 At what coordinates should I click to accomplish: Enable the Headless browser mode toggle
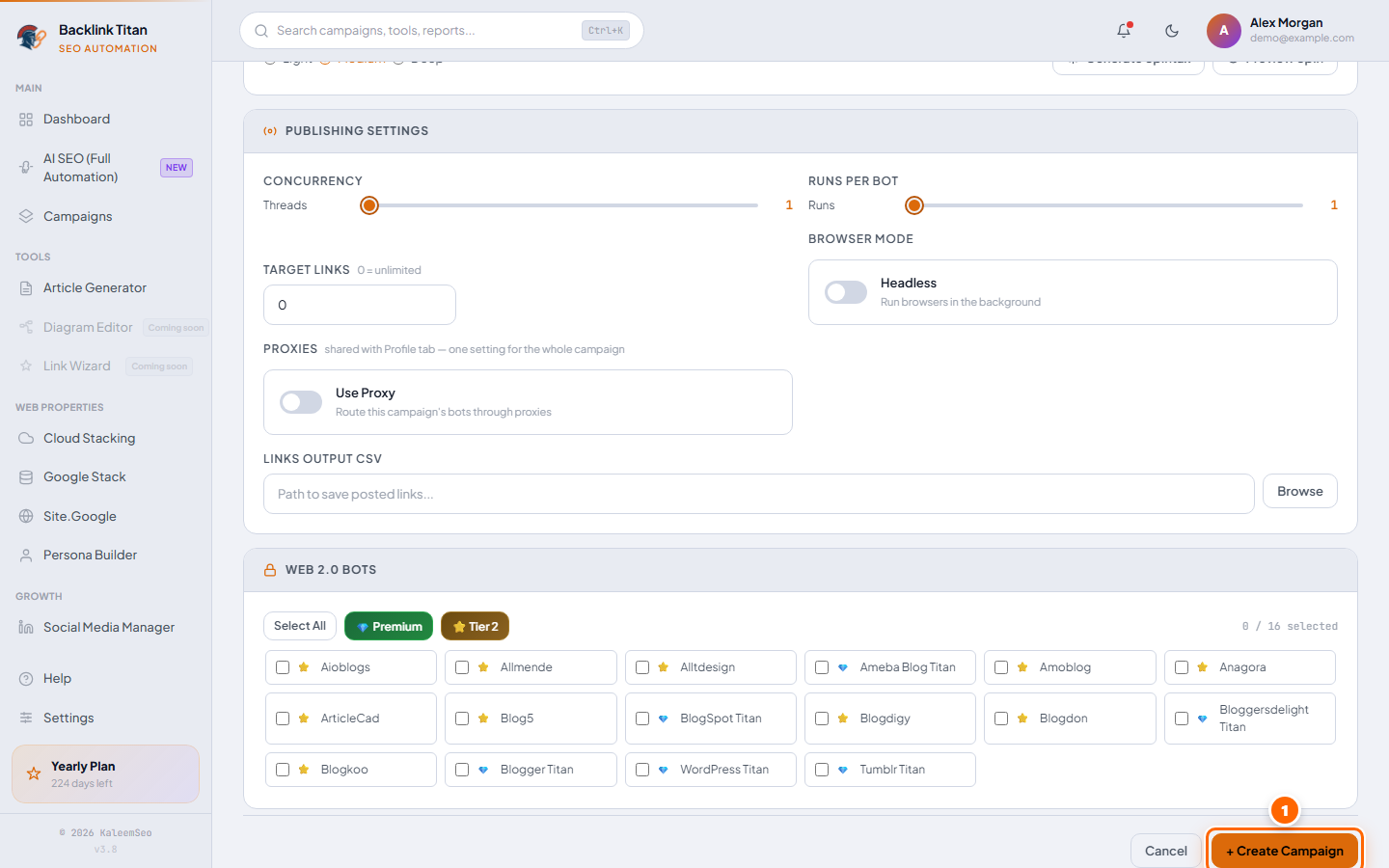(846, 292)
